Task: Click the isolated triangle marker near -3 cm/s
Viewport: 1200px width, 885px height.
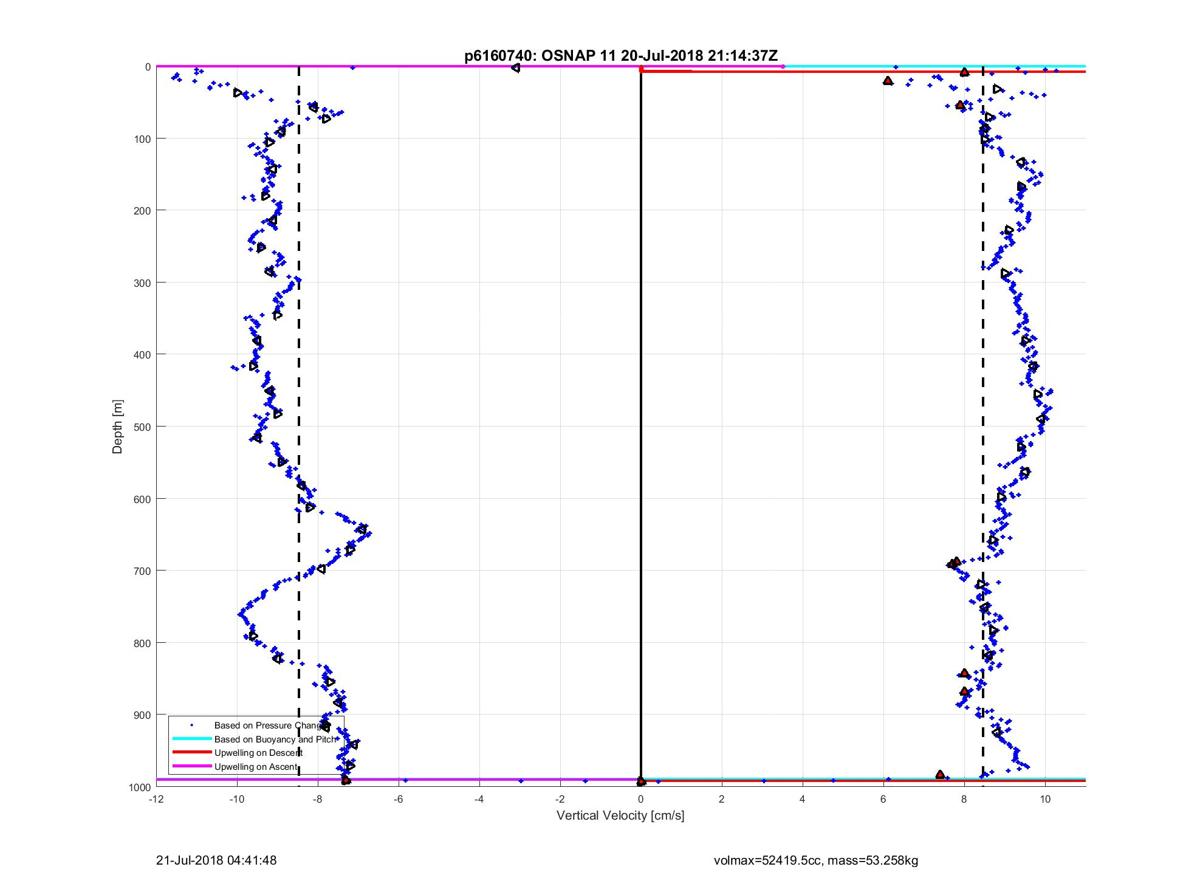Action: pos(515,68)
